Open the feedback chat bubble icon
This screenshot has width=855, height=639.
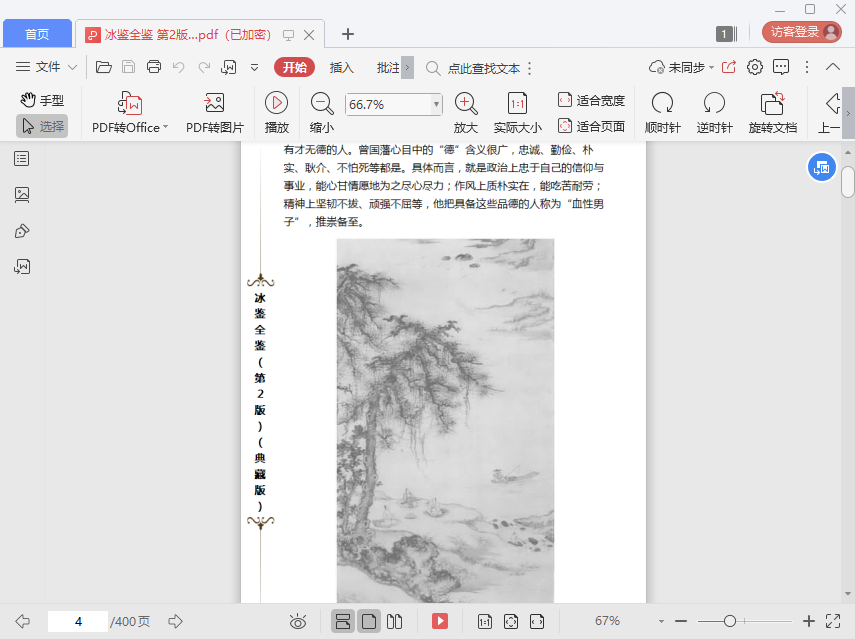click(x=781, y=67)
